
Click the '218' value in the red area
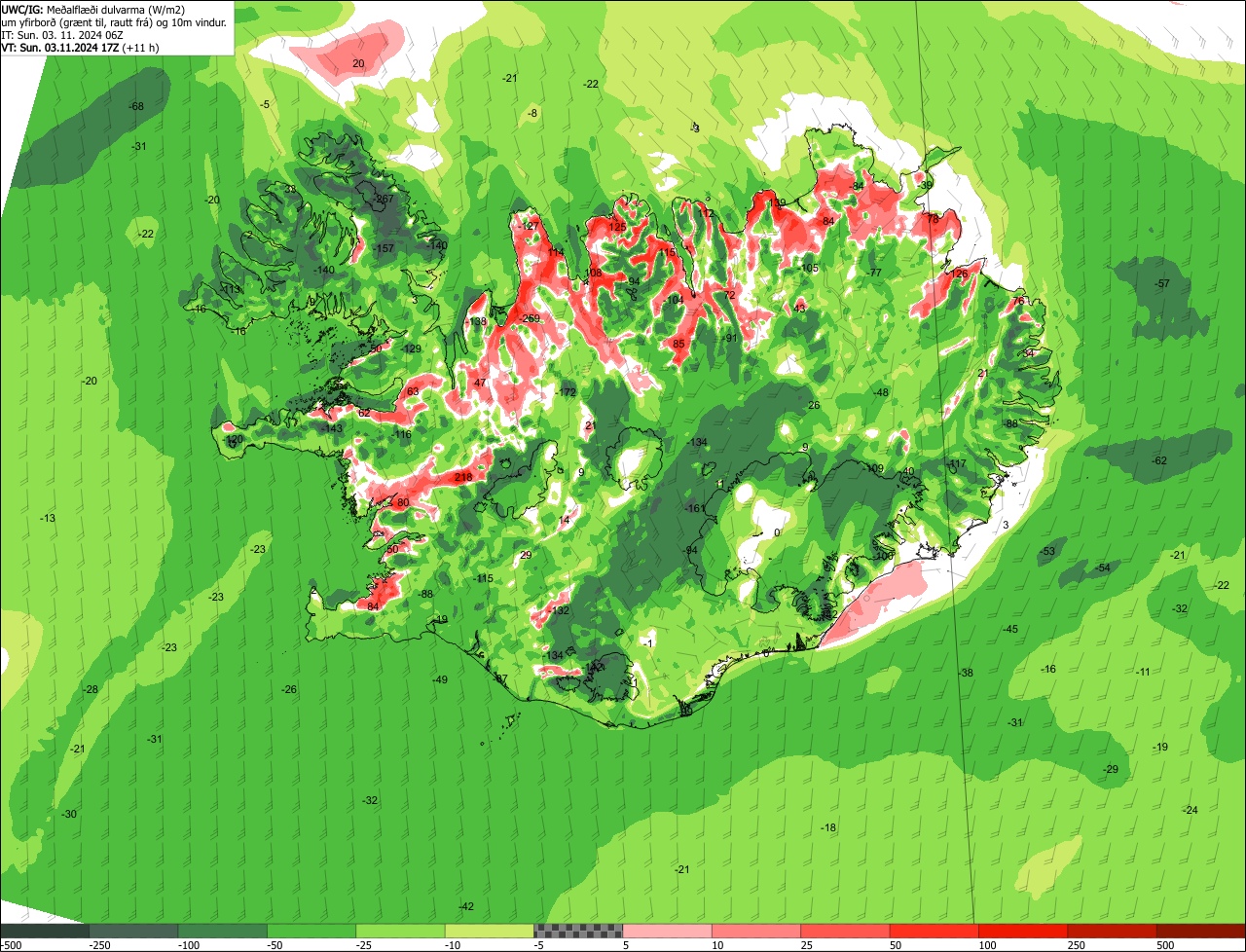coord(463,477)
